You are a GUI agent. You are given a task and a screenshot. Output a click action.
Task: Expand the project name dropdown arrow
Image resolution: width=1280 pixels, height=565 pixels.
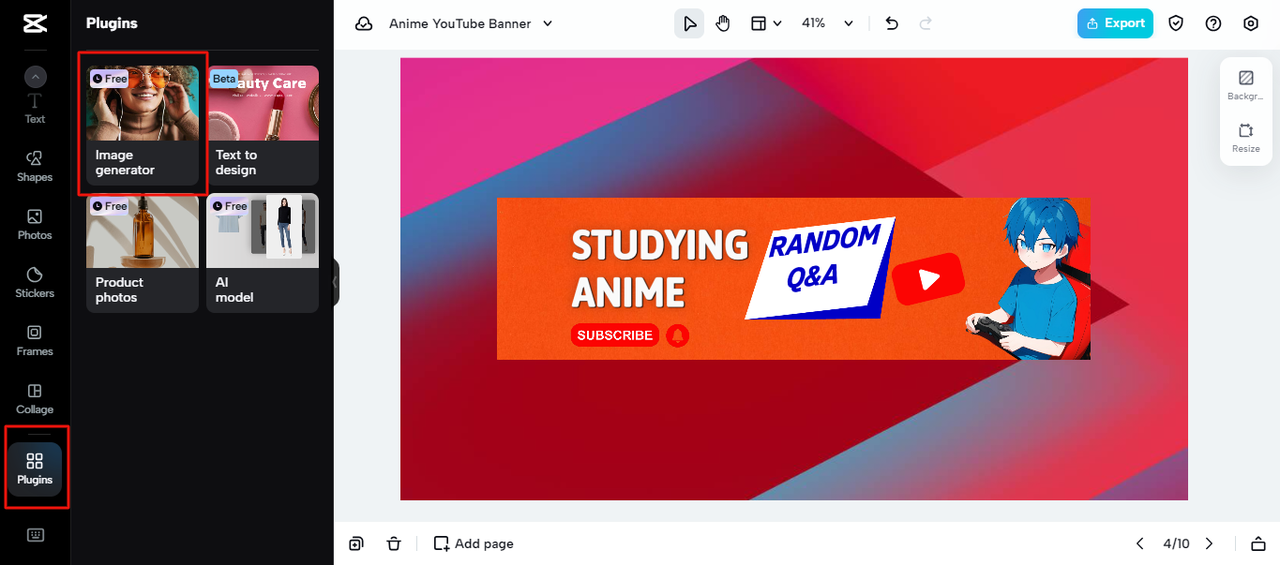547,24
